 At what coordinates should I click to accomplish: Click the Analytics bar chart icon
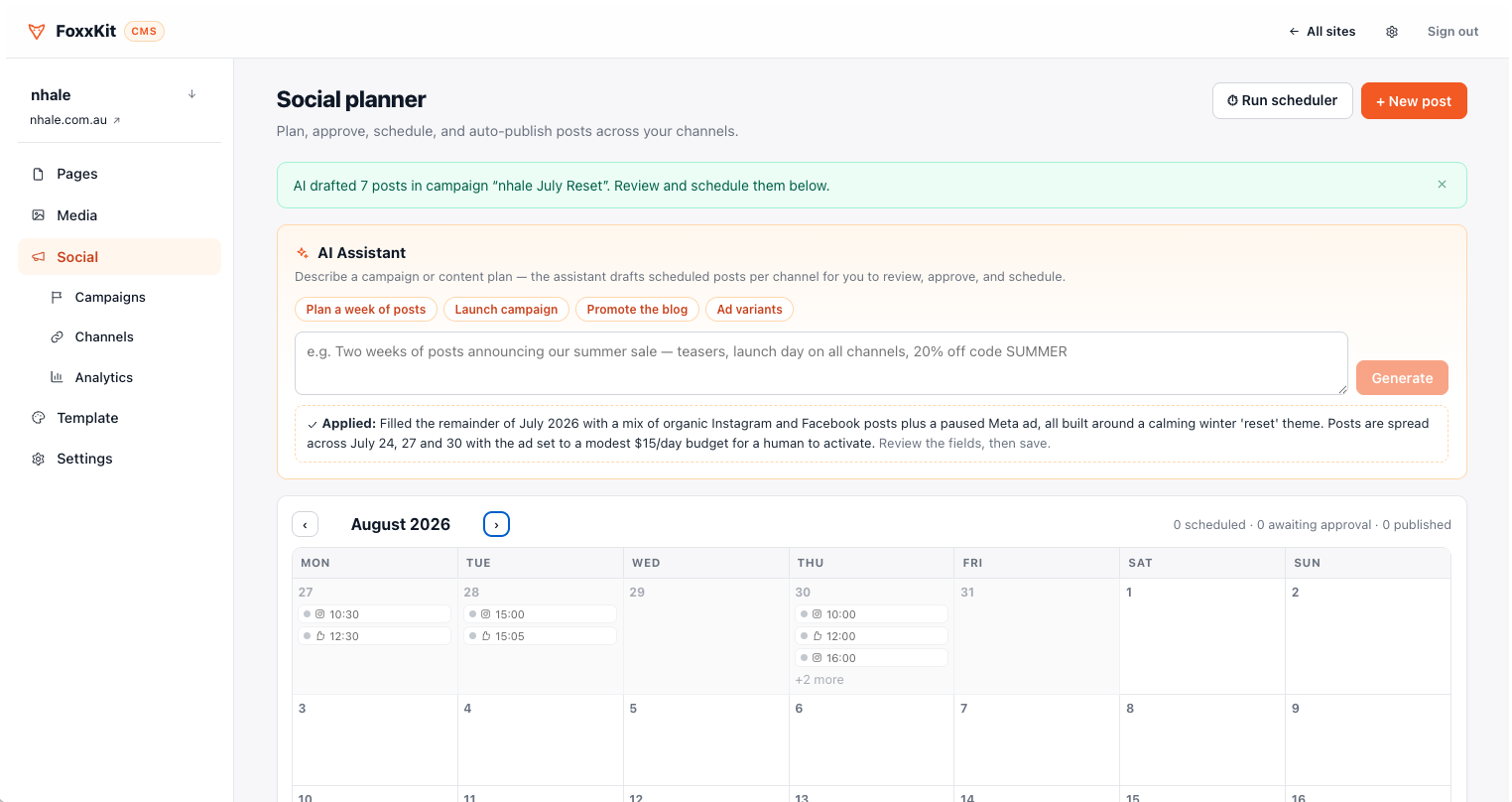click(57, 377)
